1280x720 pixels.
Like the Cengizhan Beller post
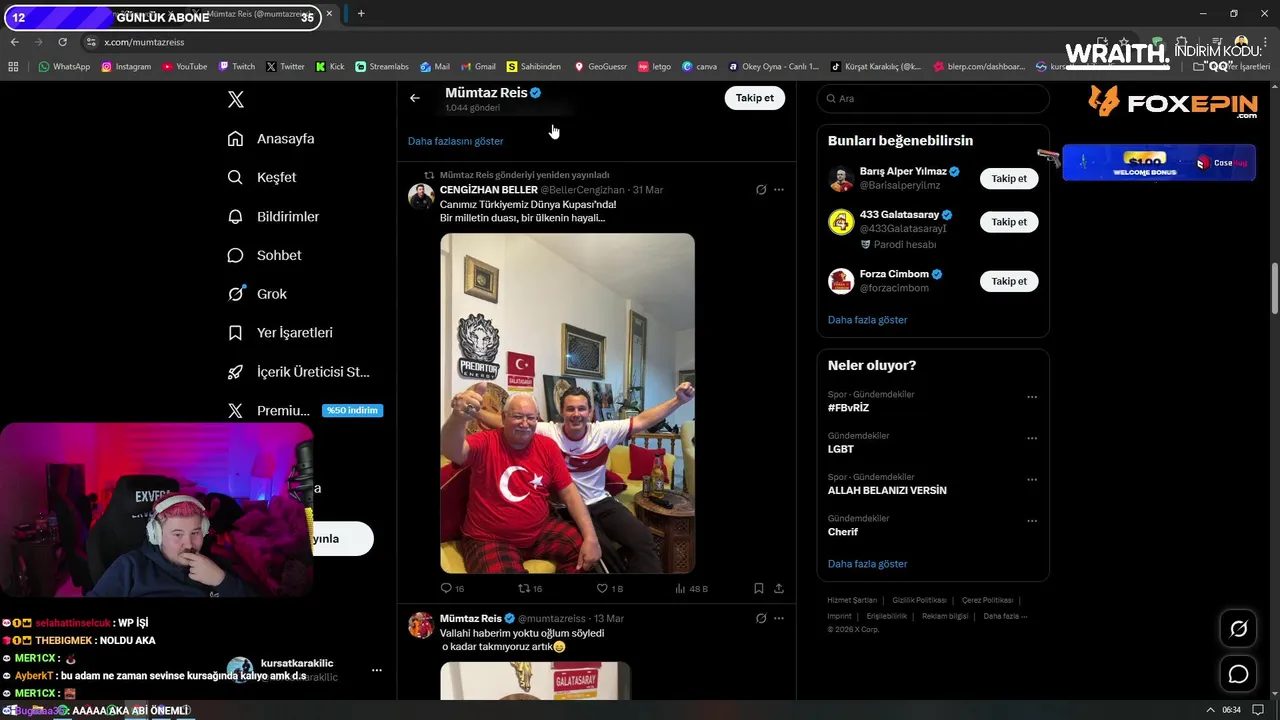[609, 589]
